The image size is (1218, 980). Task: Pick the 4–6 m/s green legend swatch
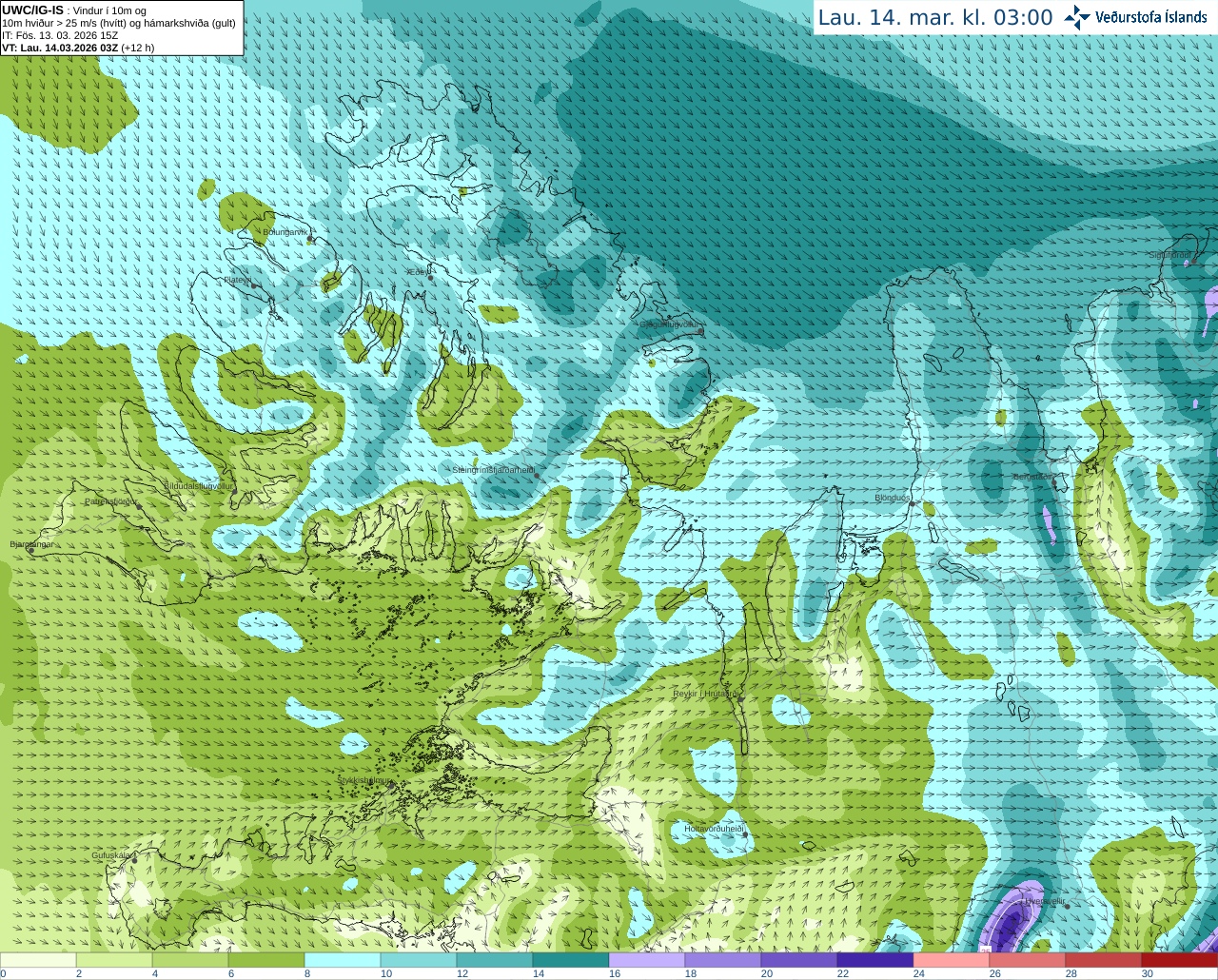coord(190,960)
